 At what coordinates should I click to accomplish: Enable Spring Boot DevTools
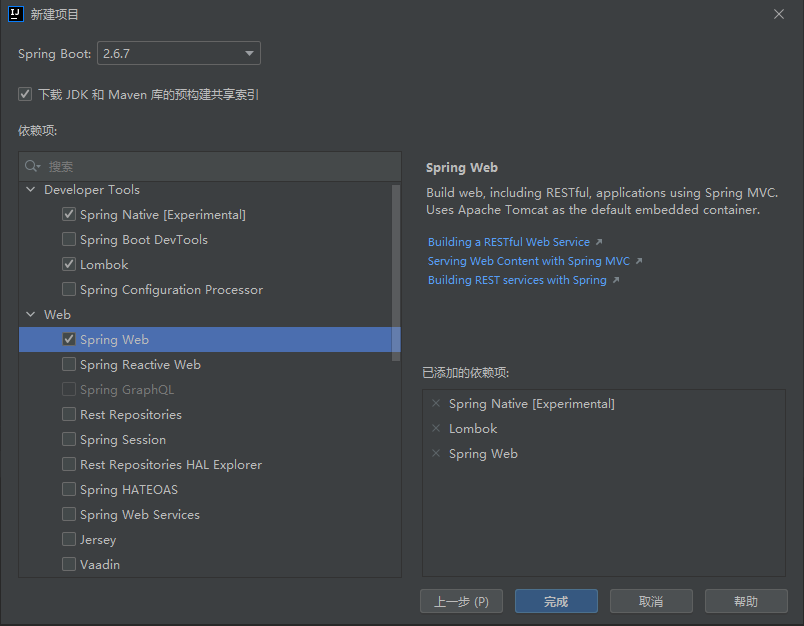69,239
